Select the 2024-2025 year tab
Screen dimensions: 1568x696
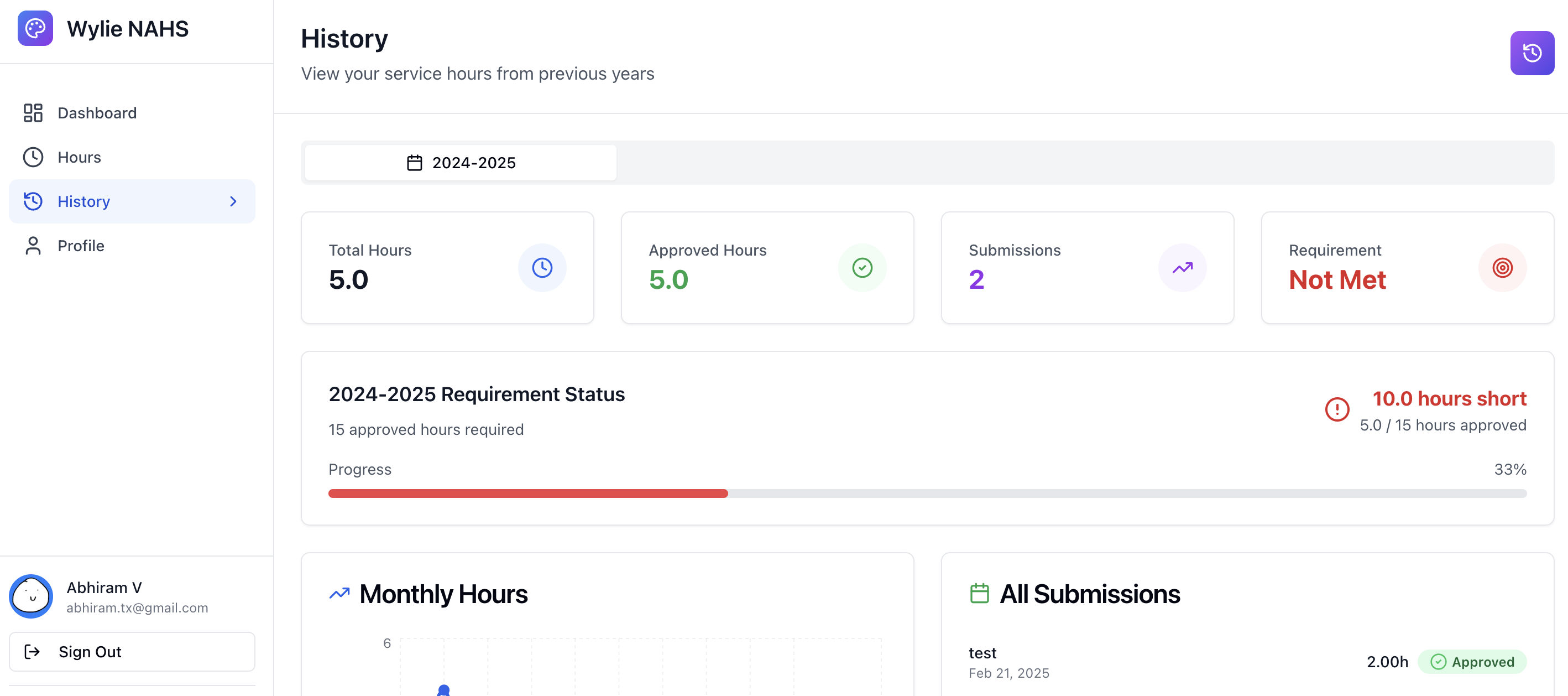pyautogui.click(x=461, y=163)
